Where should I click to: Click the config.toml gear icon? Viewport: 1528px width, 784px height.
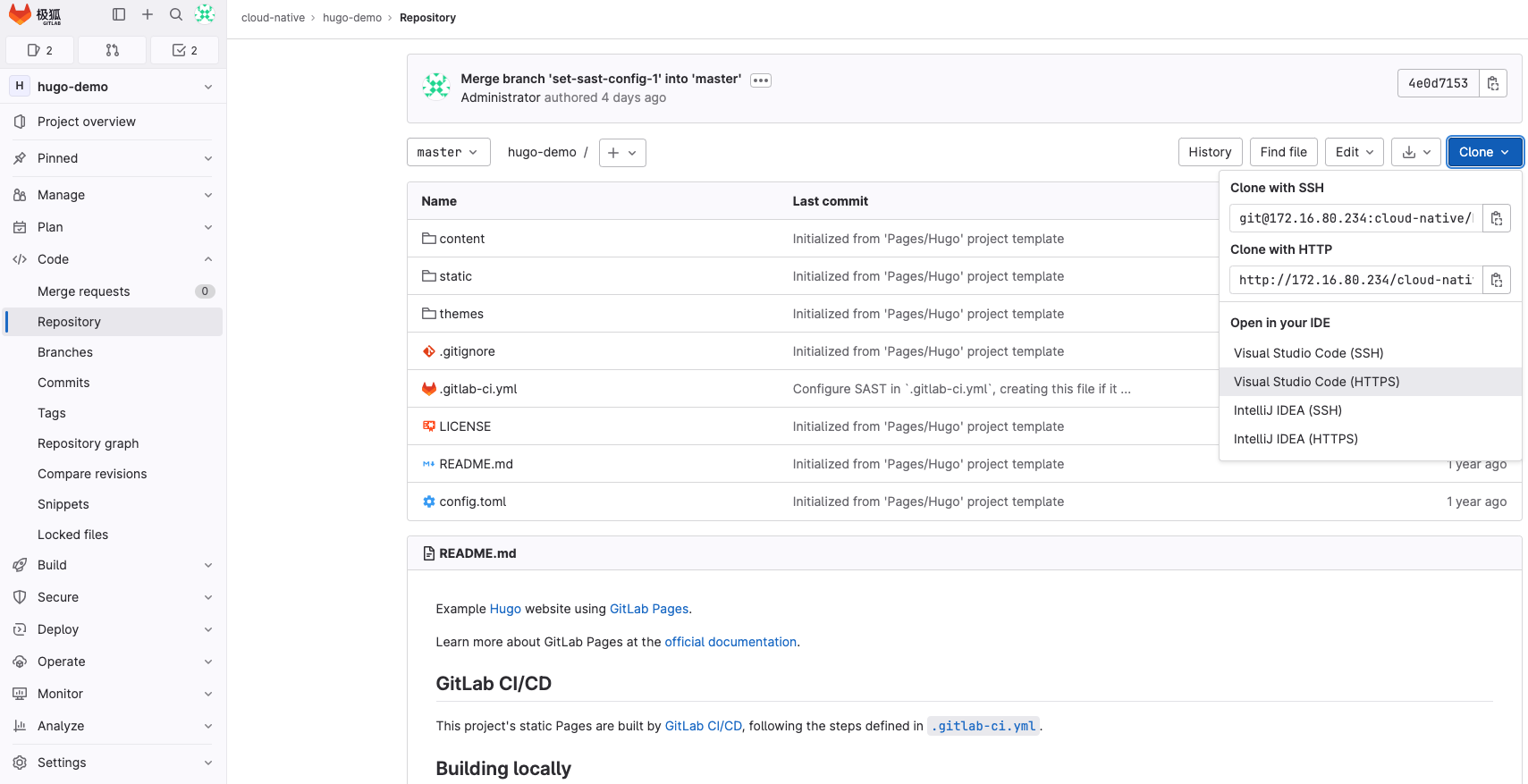click(429, 502)
